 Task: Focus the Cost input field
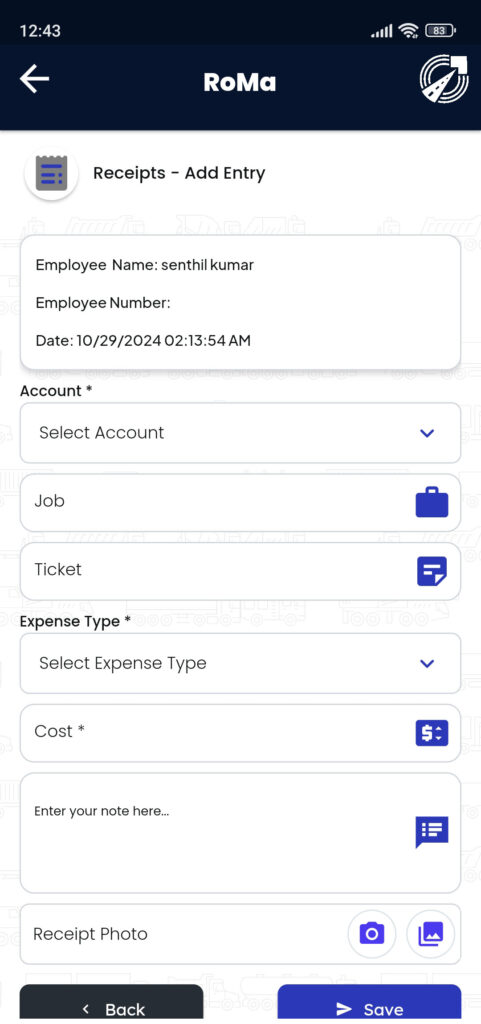tap(240, 733)
